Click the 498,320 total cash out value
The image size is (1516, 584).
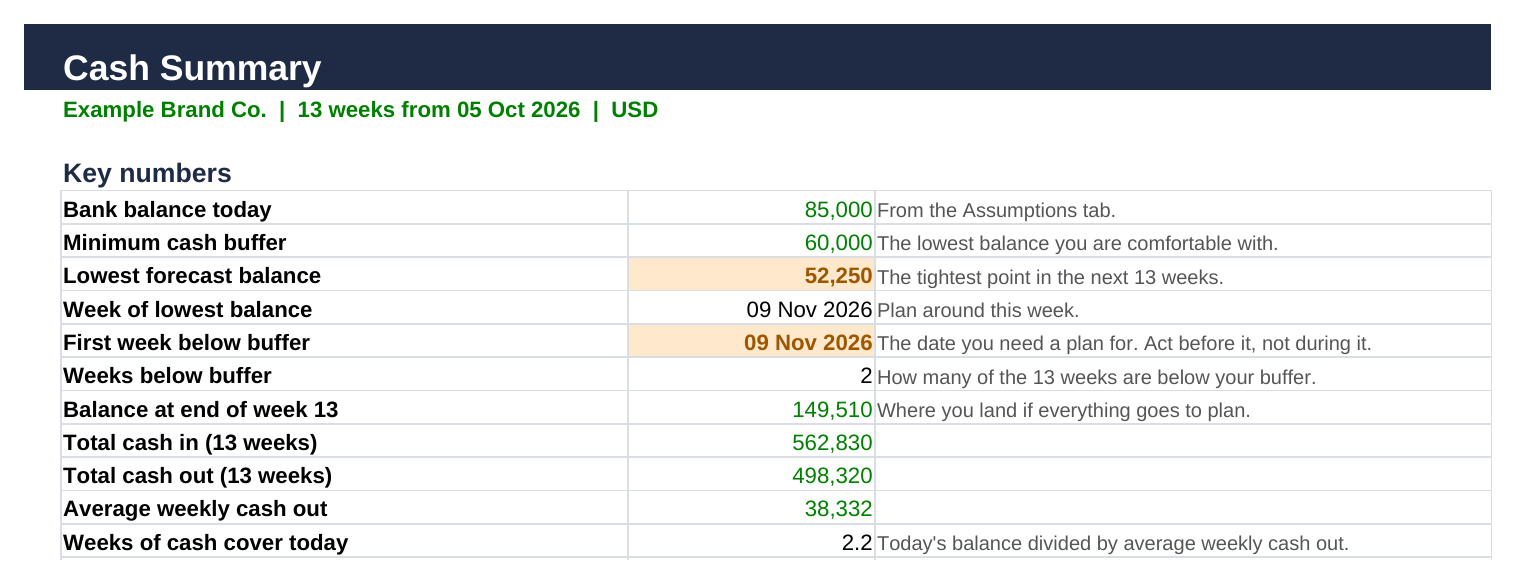(832, 476)
